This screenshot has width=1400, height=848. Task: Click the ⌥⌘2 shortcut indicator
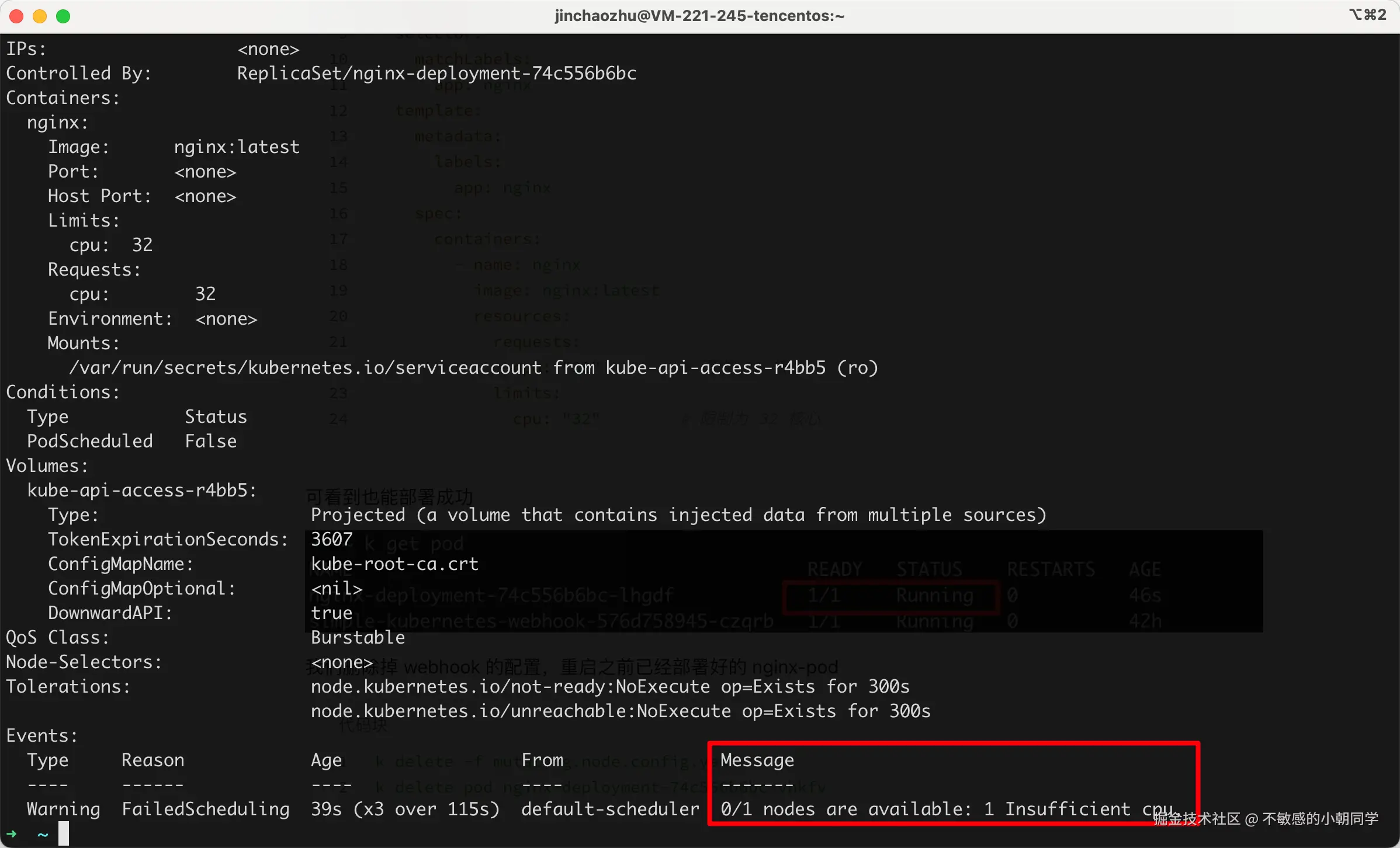[1367, 15]
